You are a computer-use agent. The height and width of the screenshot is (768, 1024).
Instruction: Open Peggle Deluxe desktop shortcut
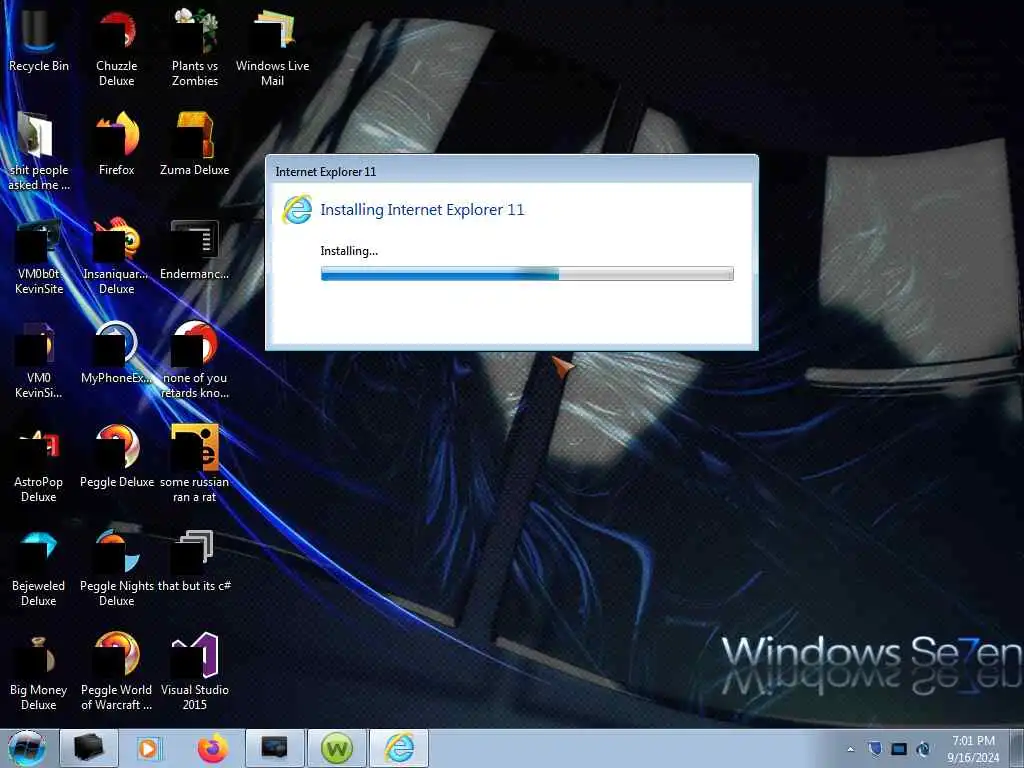tap(116, 455)
